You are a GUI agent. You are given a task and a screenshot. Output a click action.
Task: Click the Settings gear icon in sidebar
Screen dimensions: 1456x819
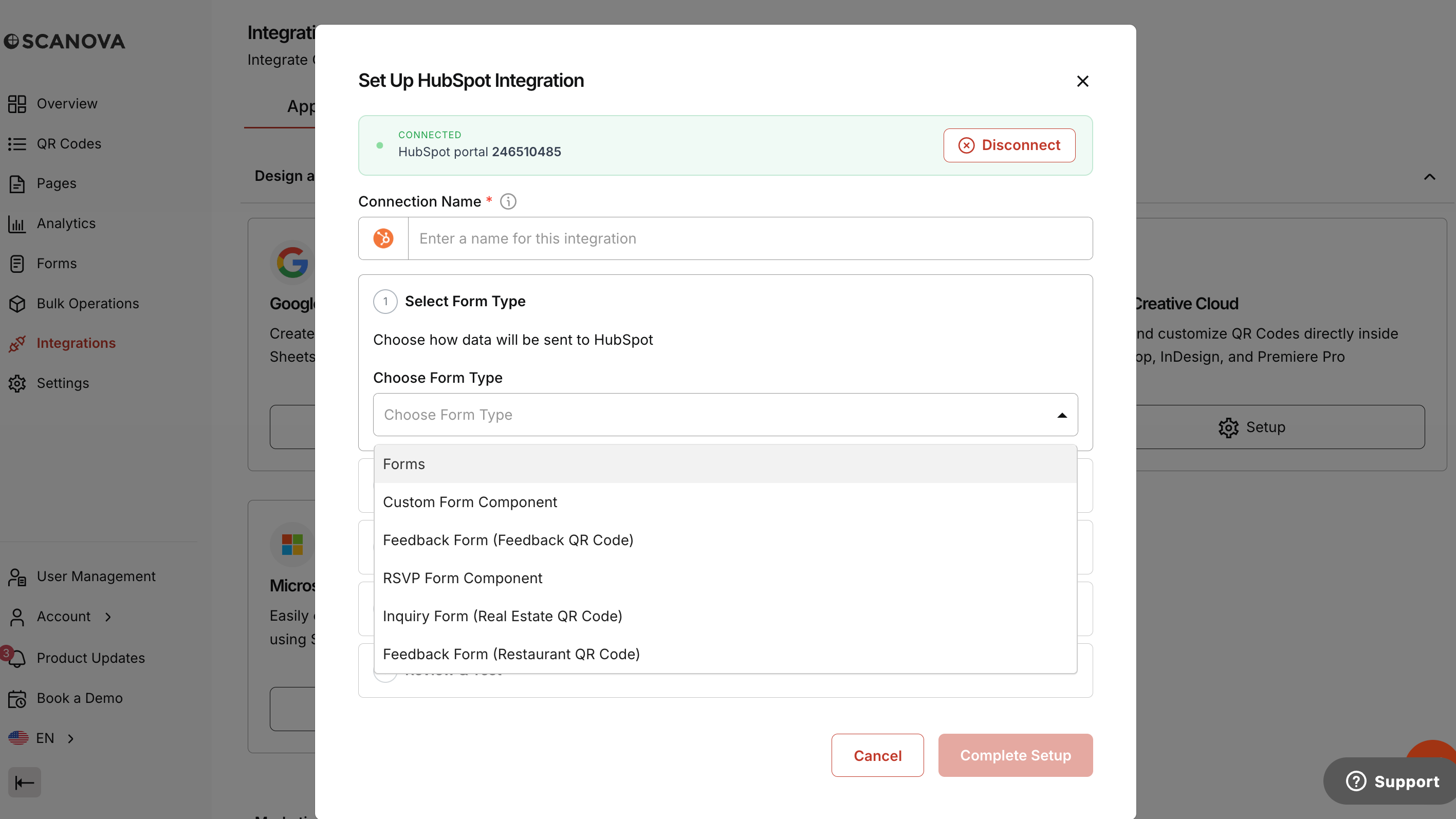click(x=17, y=384)
